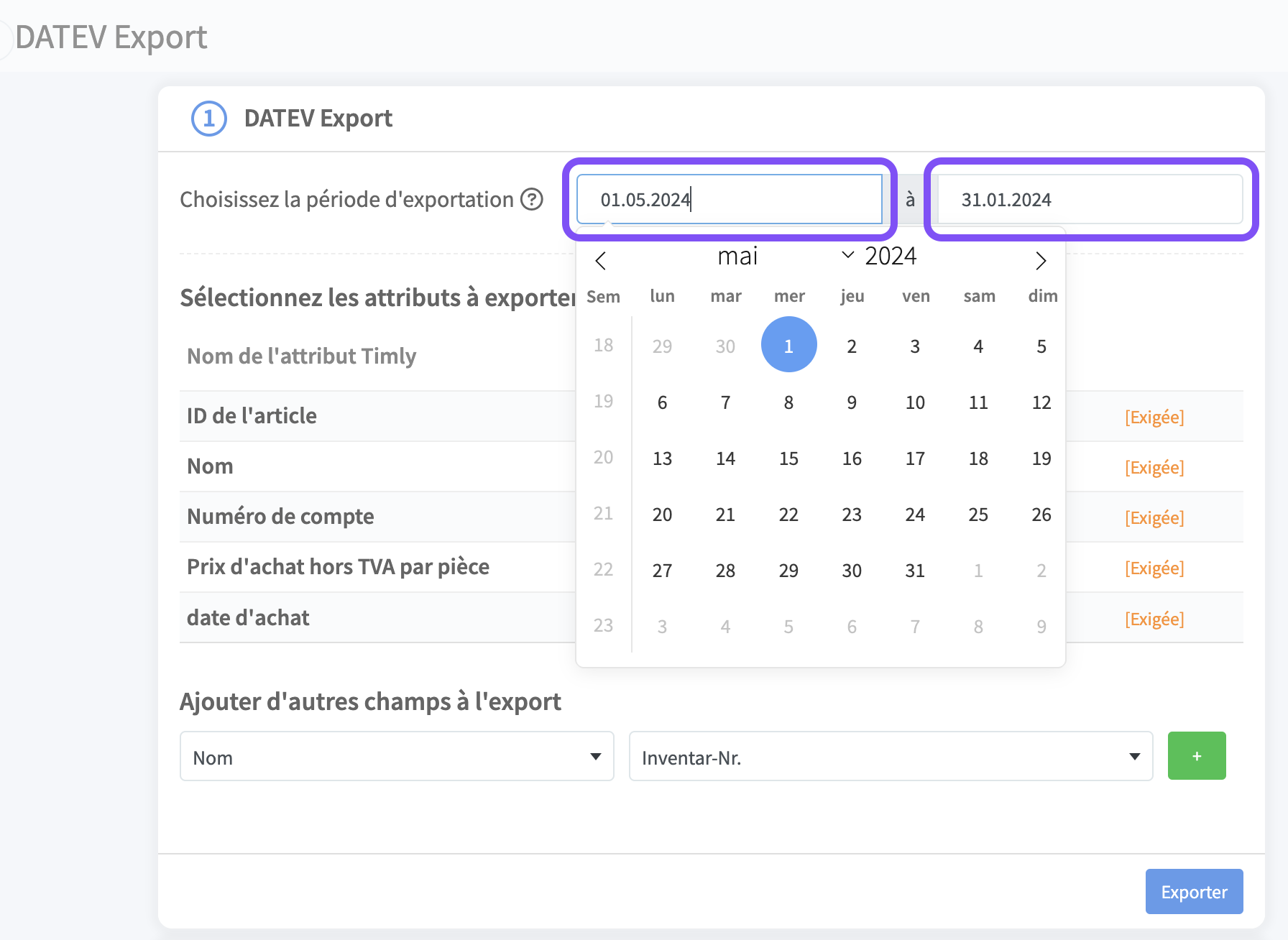Click the step 1 circle icon
The height and width of the screenshot is (940, 1288).
pyautogui.click(x=209, y=119)
